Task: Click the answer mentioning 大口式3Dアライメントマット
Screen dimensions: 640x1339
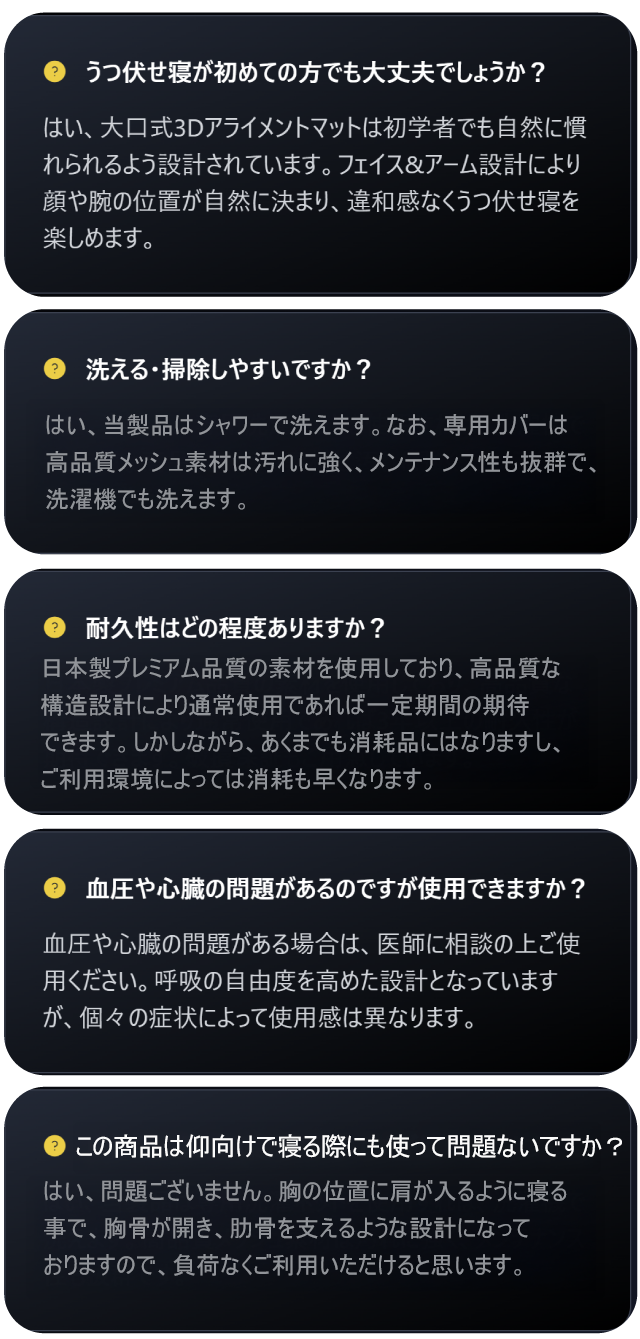Action: pyautogui.click(x=314, y=164)
